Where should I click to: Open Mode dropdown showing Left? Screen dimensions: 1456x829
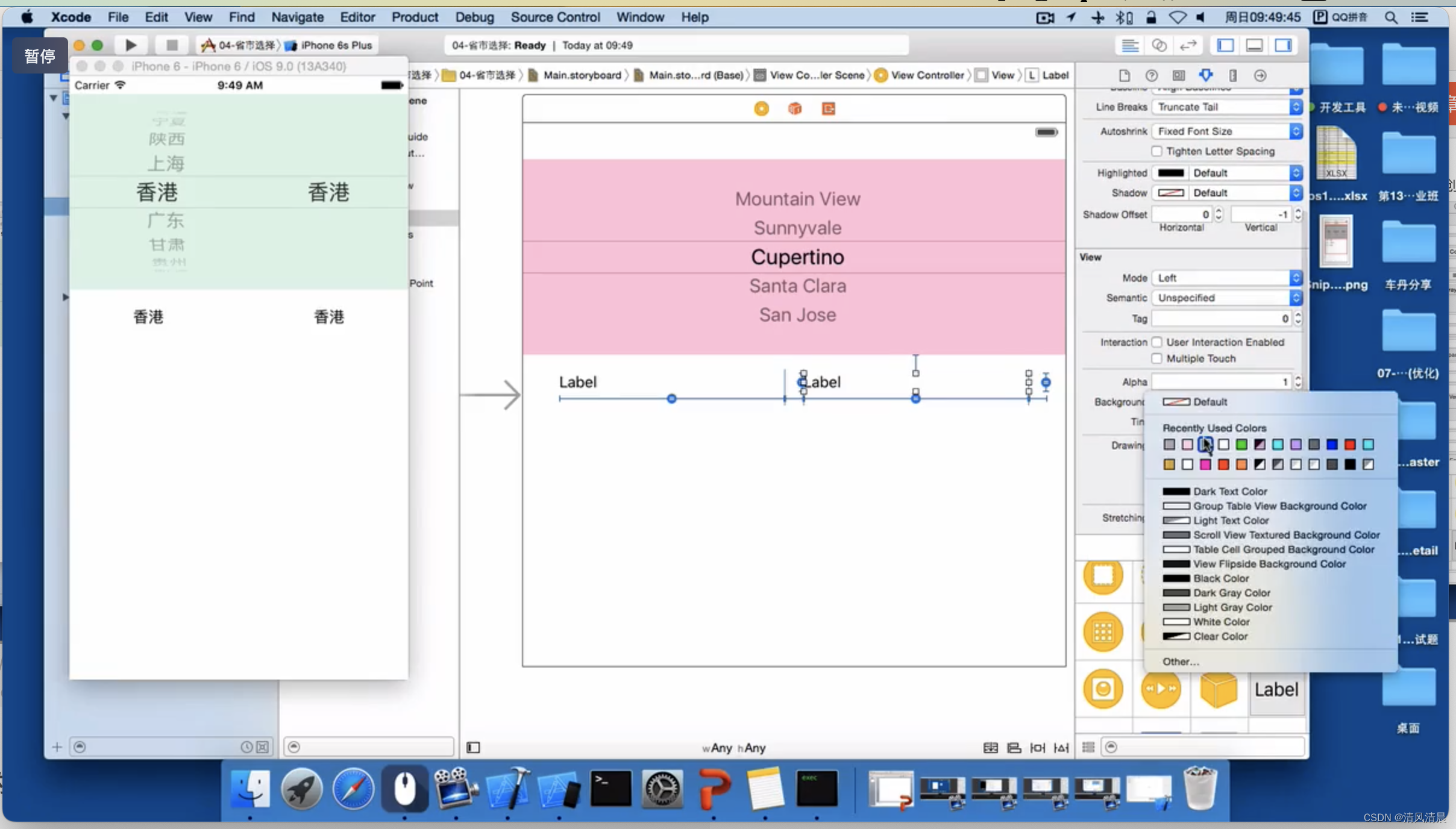tap(1227, 278)
